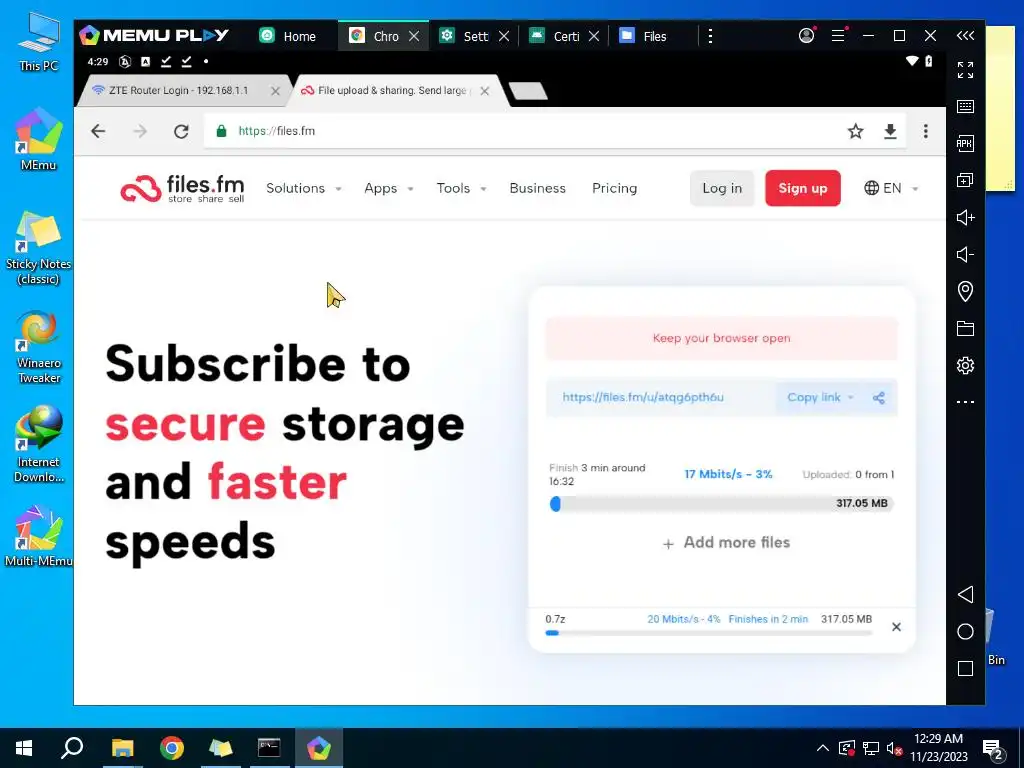Expand the Apps dropdown menu
The height and width of the screenshot is (768, 1024).
(389, 188)
